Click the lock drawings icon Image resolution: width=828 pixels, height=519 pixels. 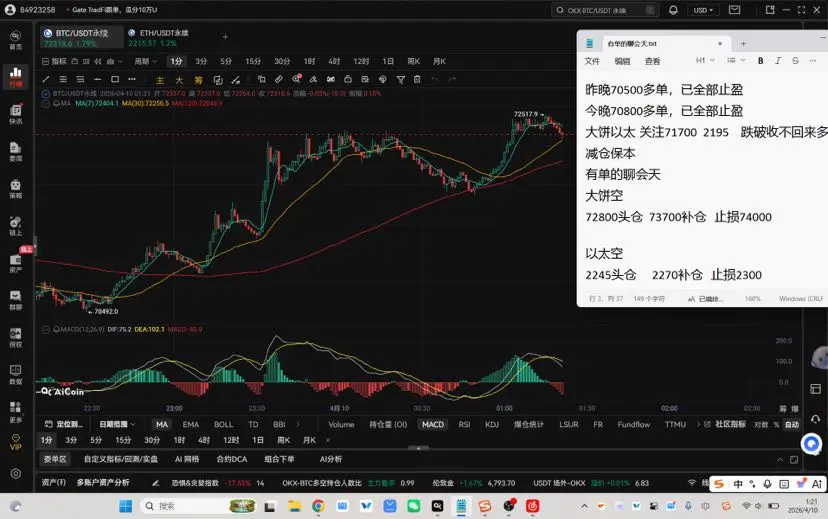pyautogui.click(x=348, y=79)
